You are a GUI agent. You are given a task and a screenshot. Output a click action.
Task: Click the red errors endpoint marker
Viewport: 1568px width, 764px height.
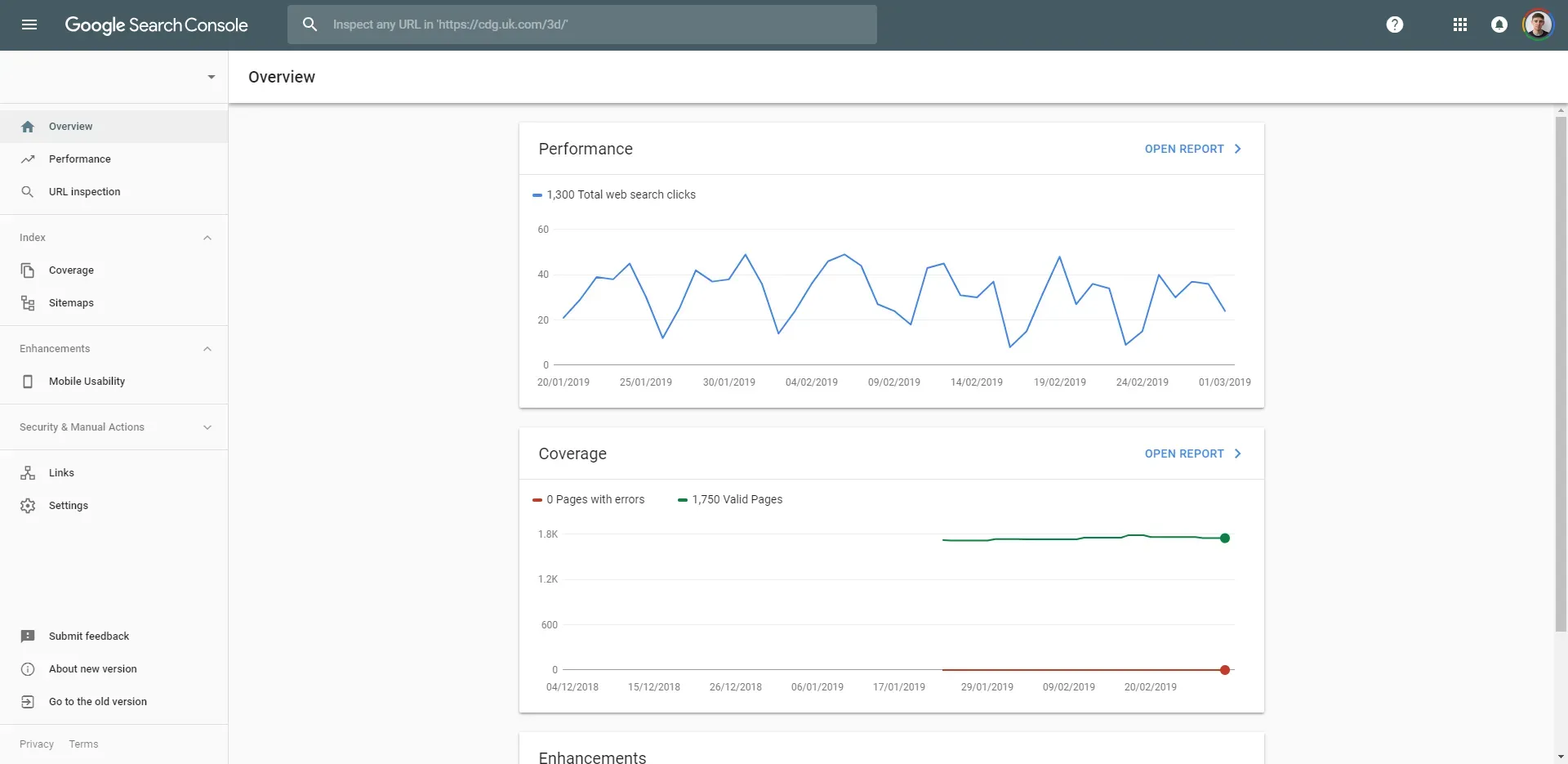pos(1225,670)
